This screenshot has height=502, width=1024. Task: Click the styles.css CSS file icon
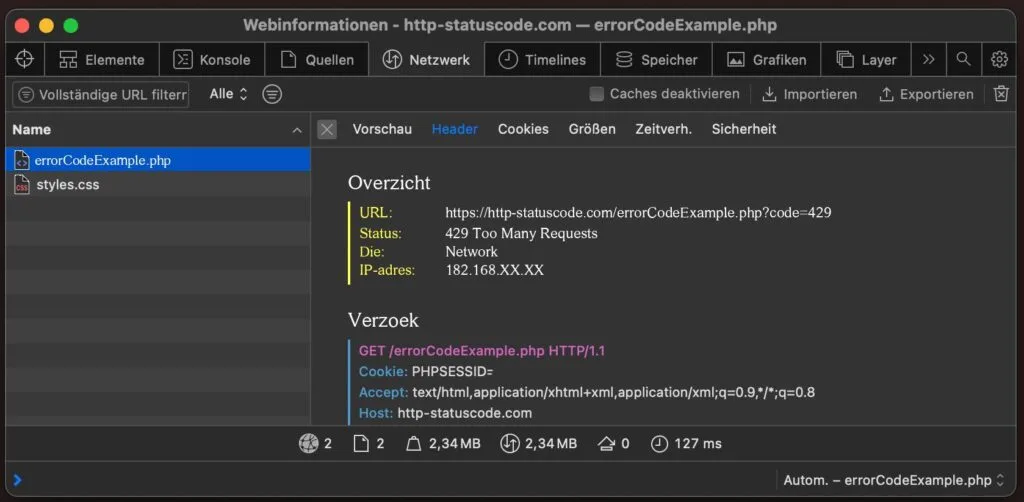pos(22,185)
